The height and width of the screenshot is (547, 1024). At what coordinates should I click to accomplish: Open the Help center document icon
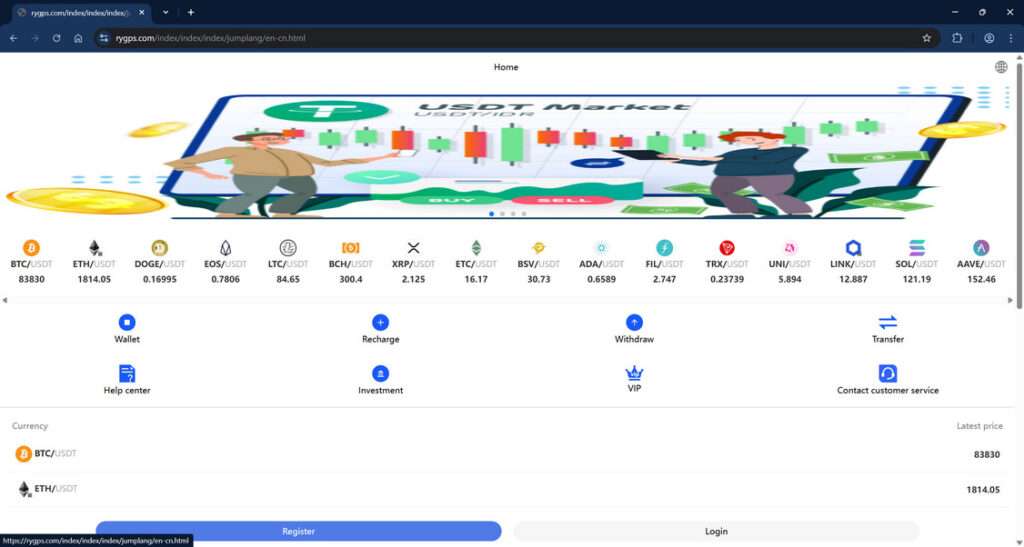coord(127,373)
